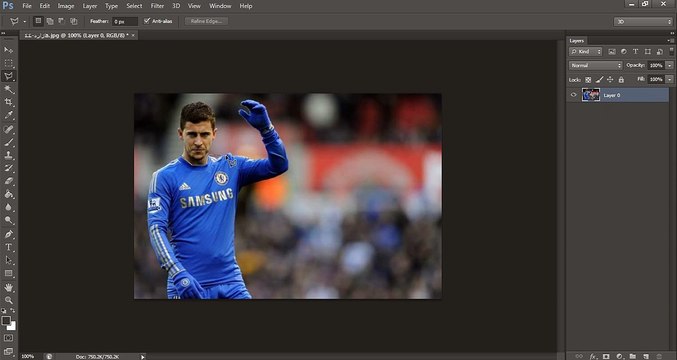Create a new layer group

pos(632,356)
